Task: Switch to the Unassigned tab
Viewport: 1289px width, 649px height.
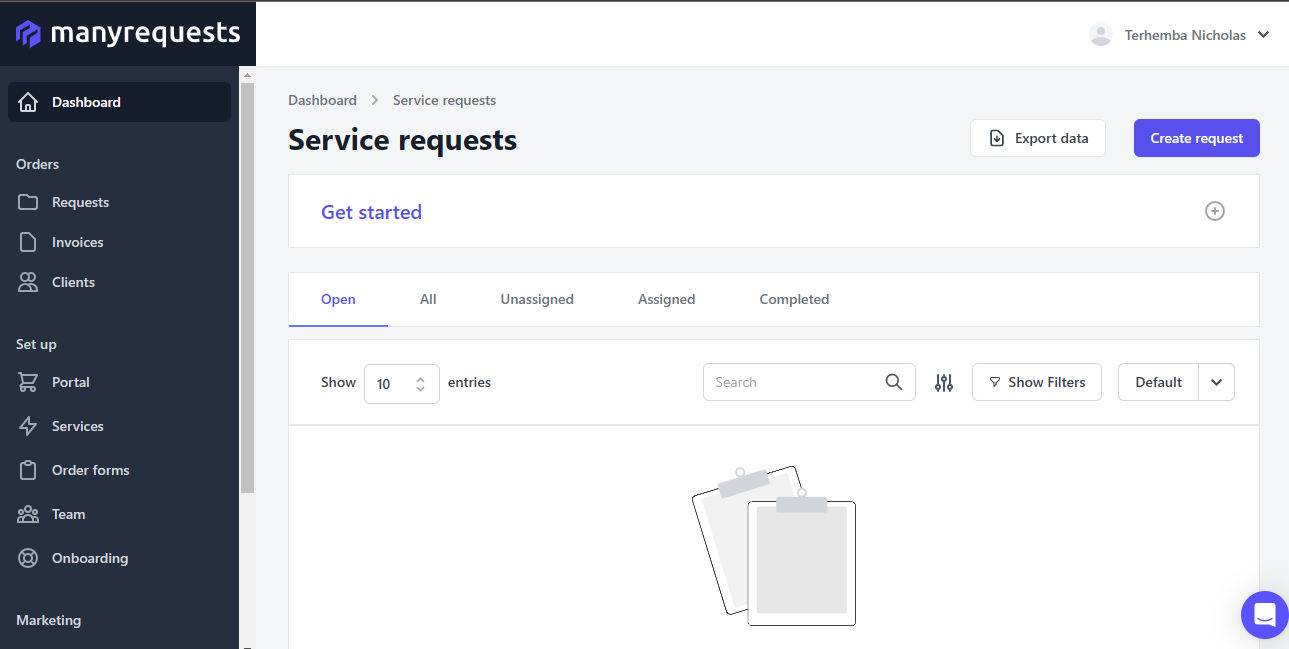Action: point(536,298)
